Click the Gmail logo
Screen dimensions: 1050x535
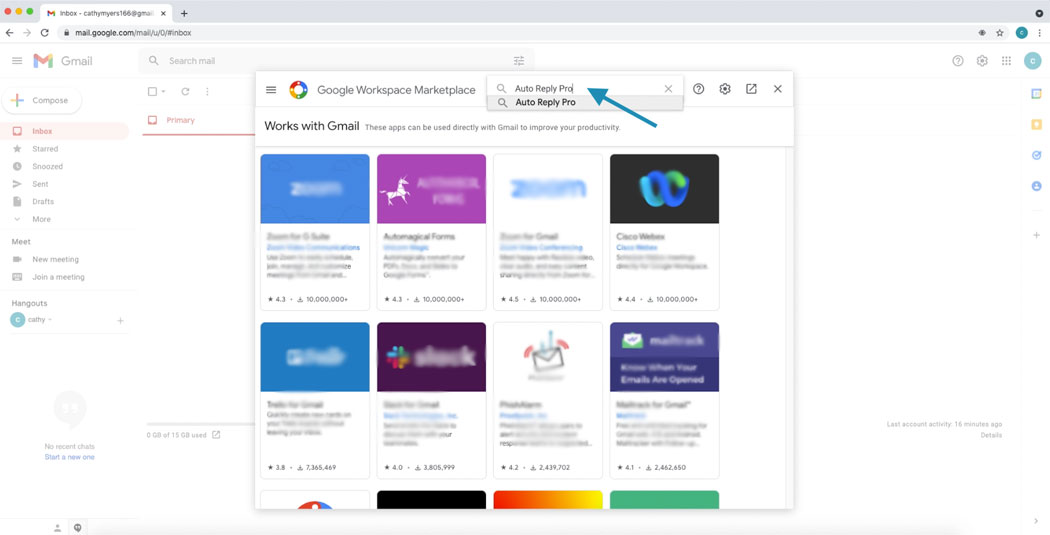click(63, 61)
